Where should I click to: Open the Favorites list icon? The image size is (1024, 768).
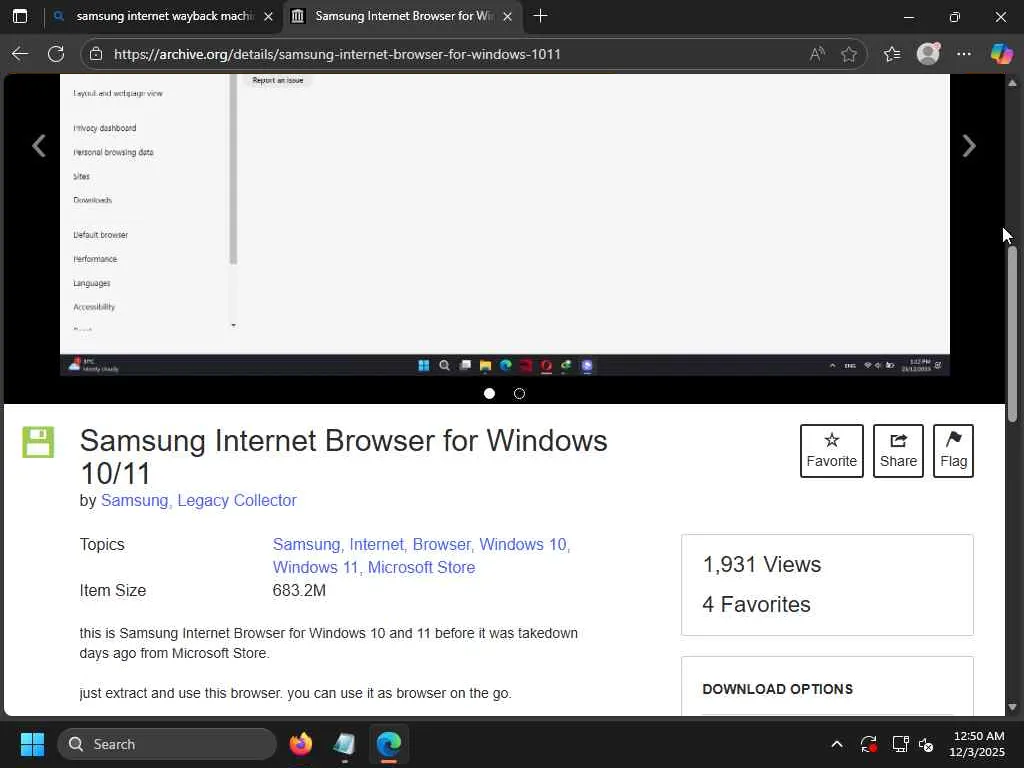pos(892,54)
